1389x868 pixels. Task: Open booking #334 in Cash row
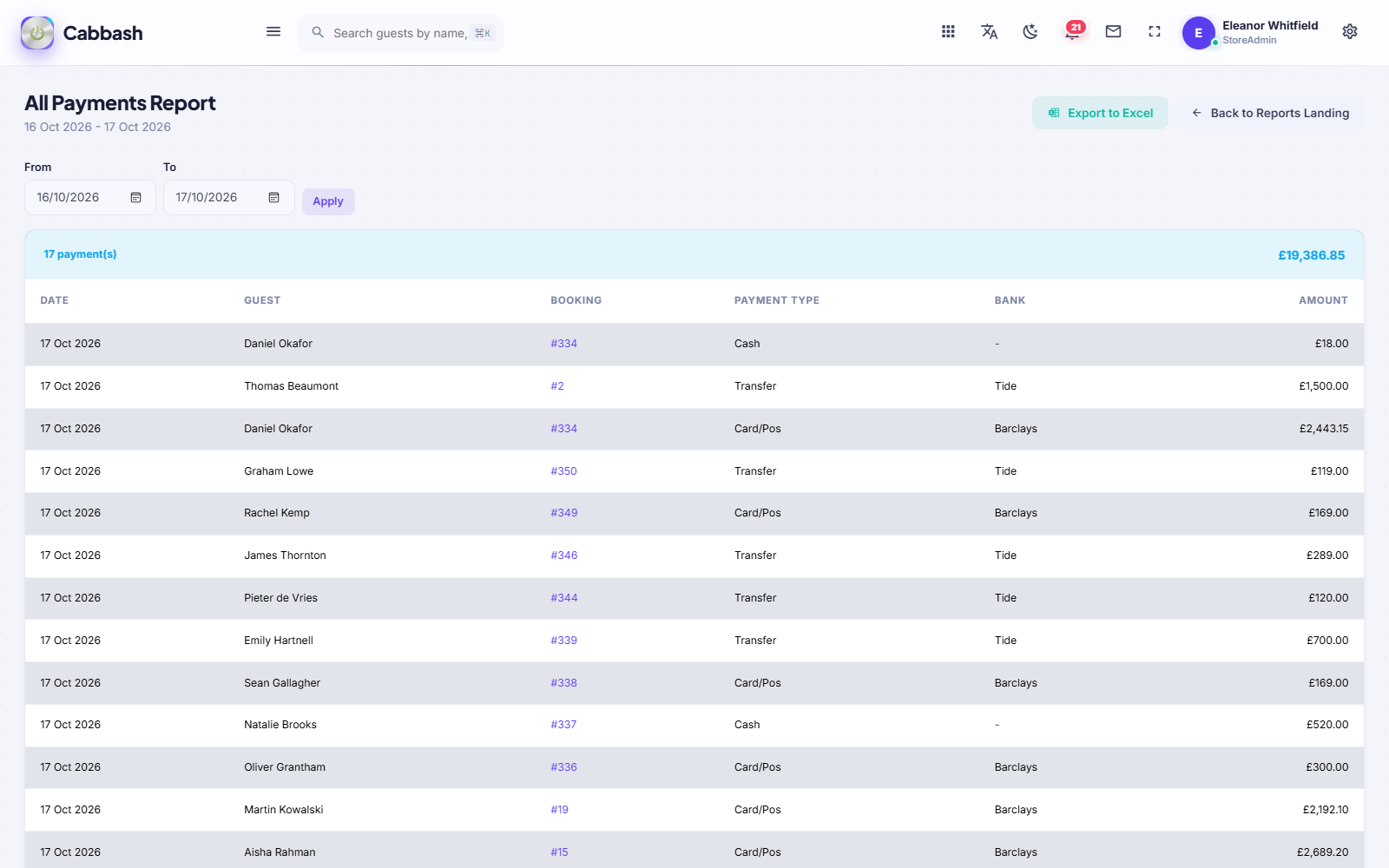(563, 344)
